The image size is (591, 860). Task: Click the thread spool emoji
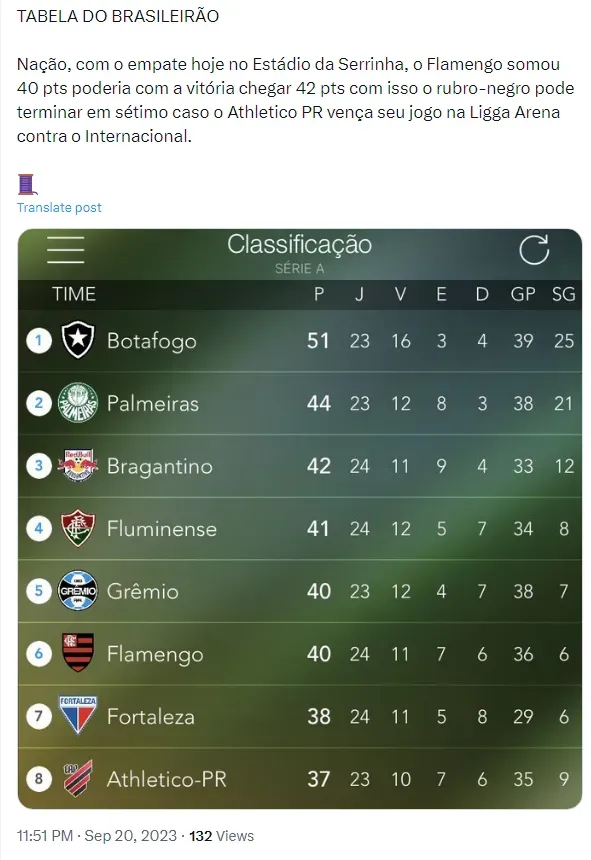27,185
